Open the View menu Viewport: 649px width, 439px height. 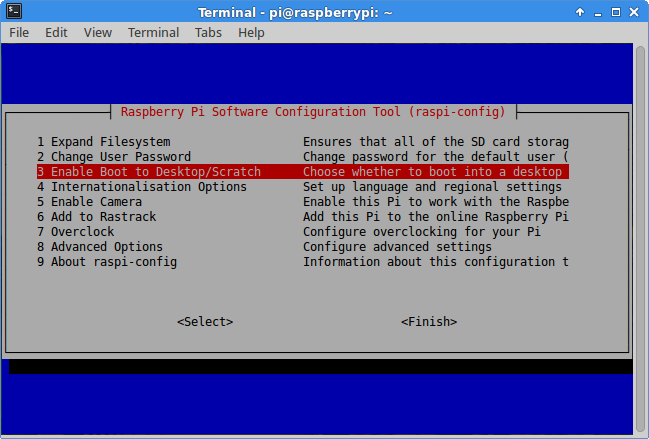98,32
